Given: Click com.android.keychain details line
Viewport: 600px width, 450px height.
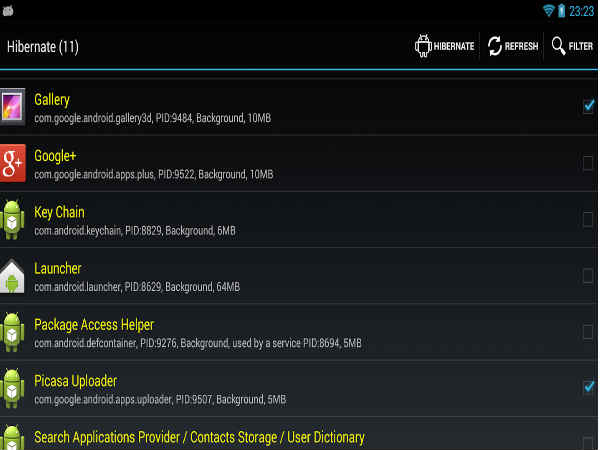Looking at the screenshot, I should pyautogui.click(x=135, y=231).
